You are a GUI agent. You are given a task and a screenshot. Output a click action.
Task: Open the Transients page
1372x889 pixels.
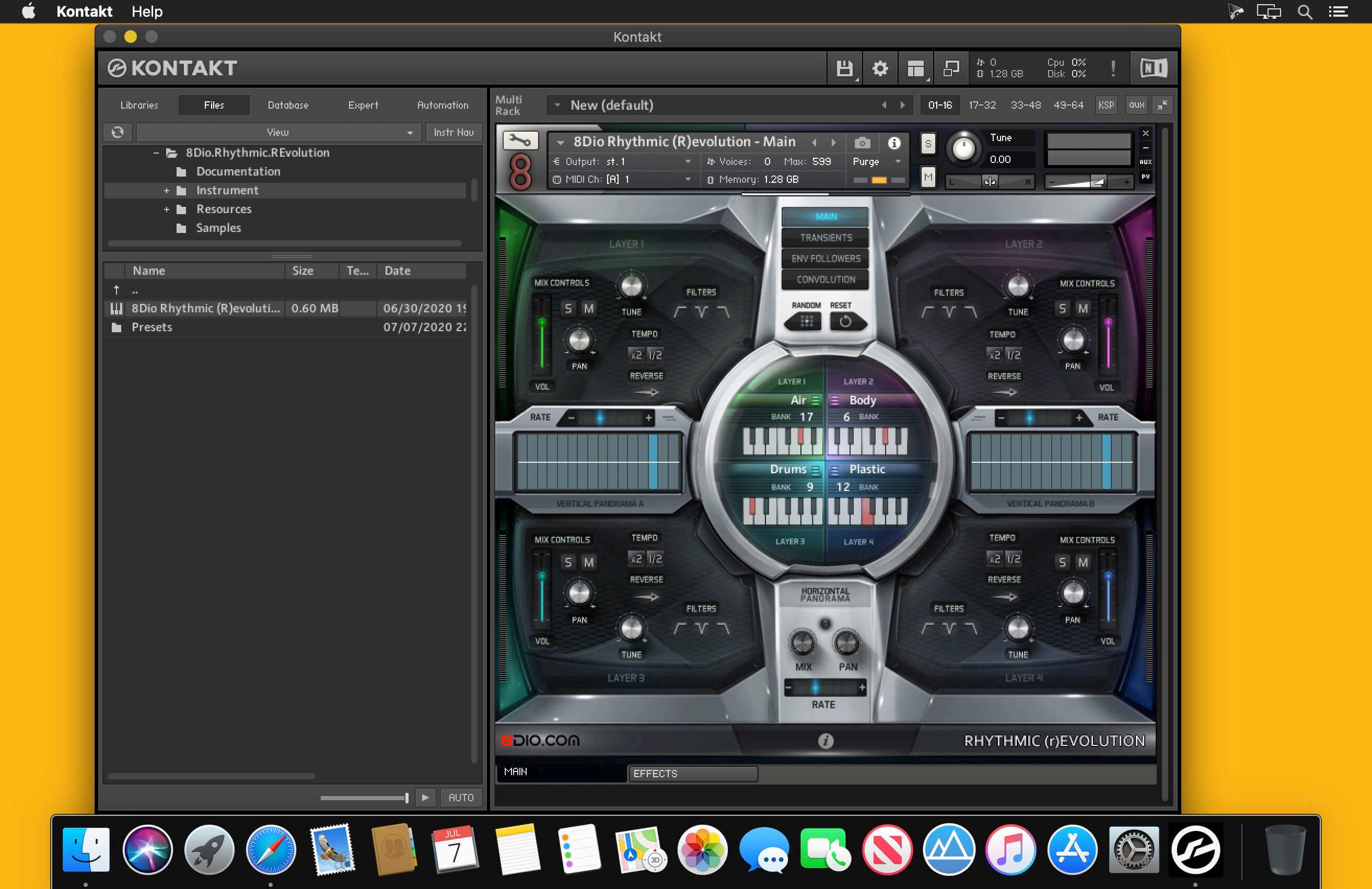825,237
